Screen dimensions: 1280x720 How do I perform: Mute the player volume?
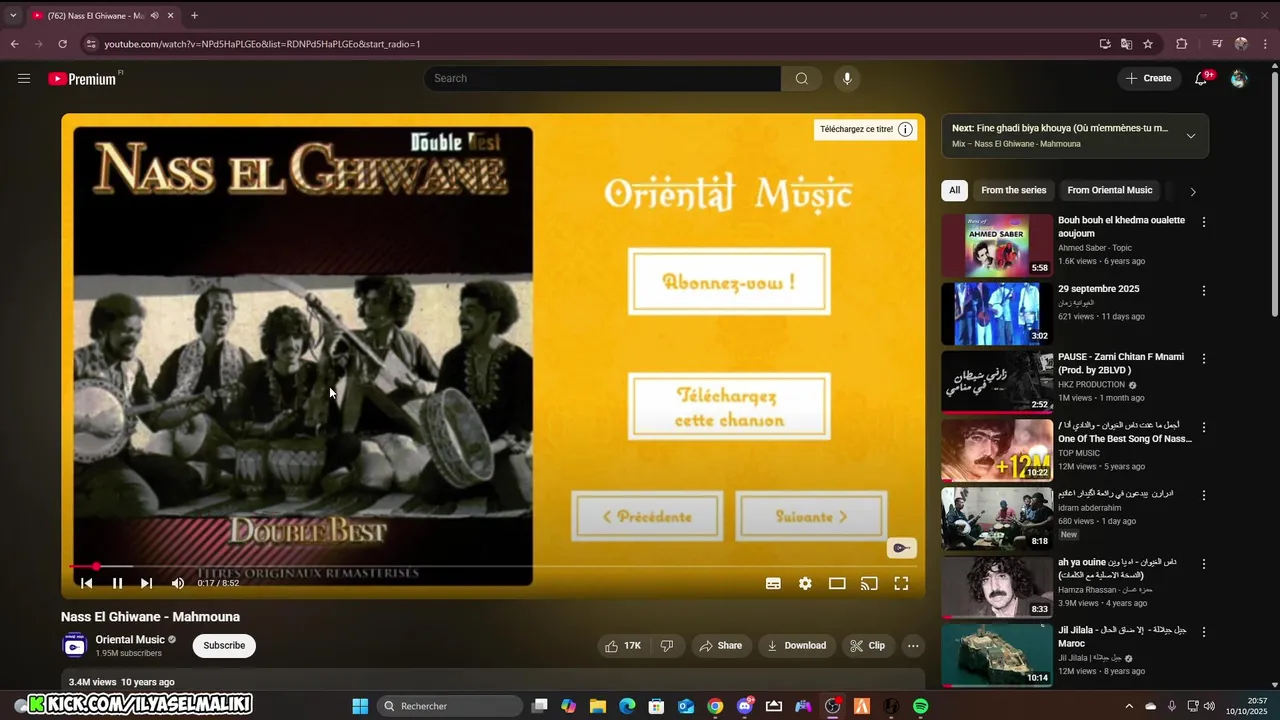point(178,583)
